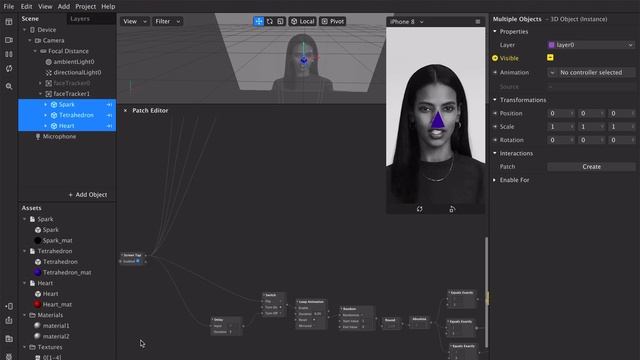This screenshot has height=360, width=640.
Task: Click the send-to-device icon in left sidebar
Action: click(x=9, y=306)
